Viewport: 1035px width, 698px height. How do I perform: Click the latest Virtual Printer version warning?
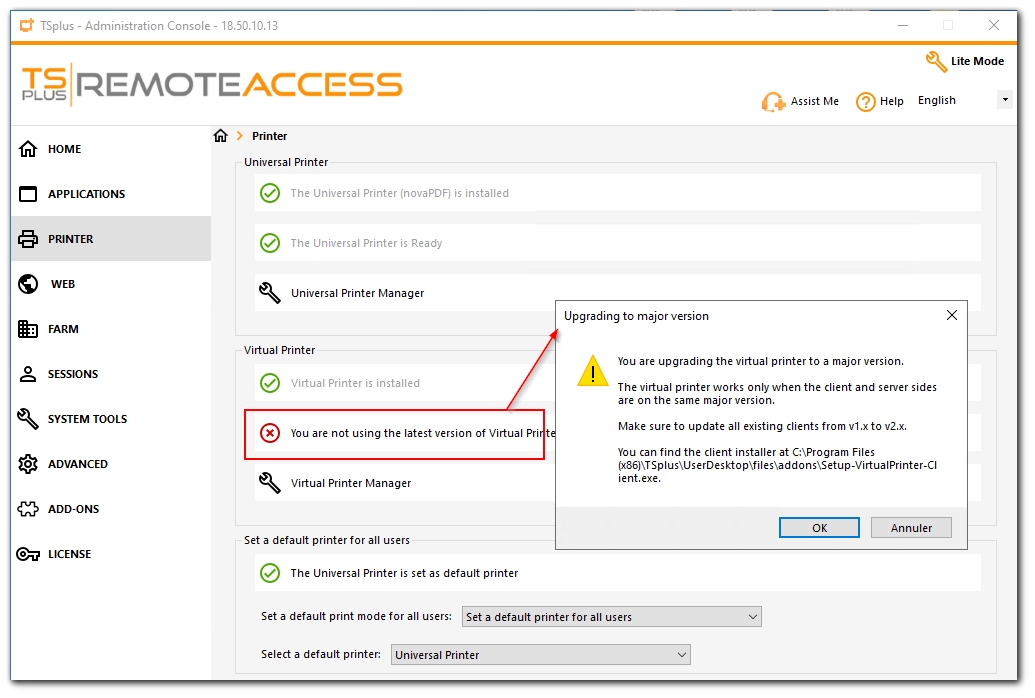(x=421, y=433)
